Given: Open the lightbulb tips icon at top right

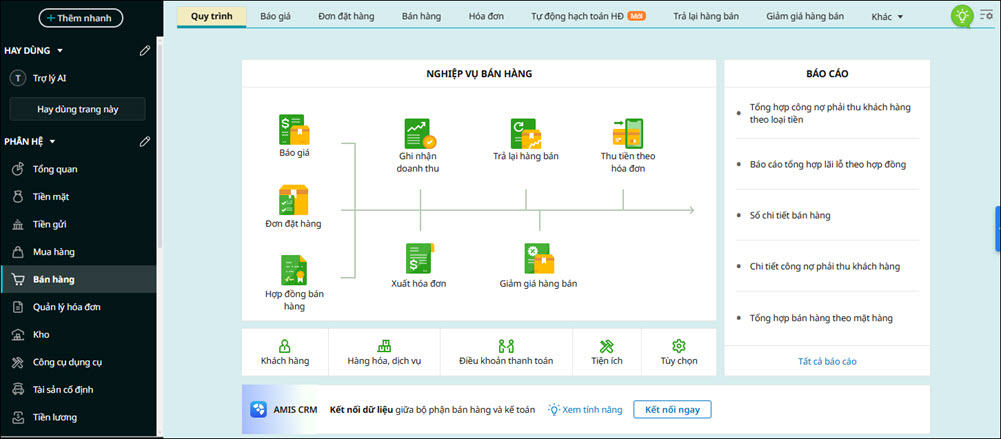Looking at the screenshot, I should coord(961,16).
